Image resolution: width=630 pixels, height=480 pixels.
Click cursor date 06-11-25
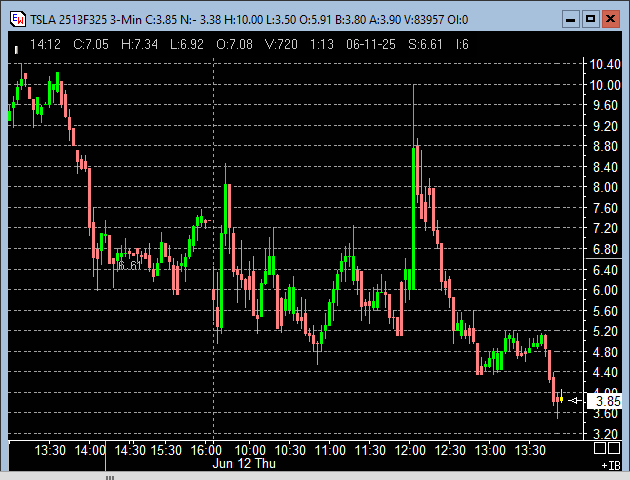point(371,44)
